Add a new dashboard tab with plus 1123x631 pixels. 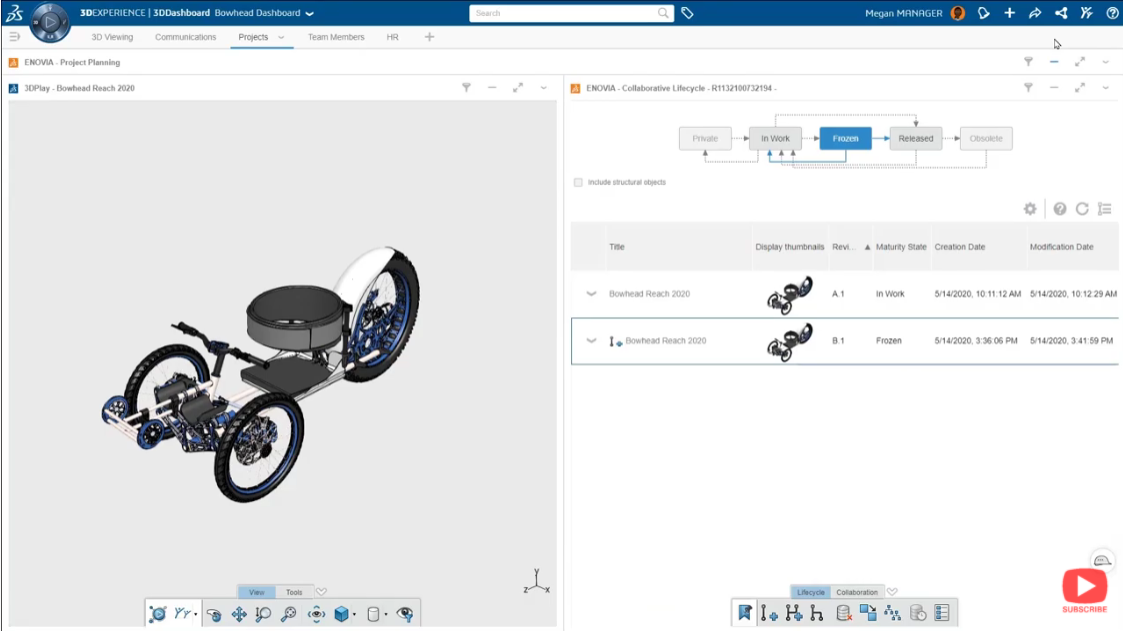click(429, 37)
